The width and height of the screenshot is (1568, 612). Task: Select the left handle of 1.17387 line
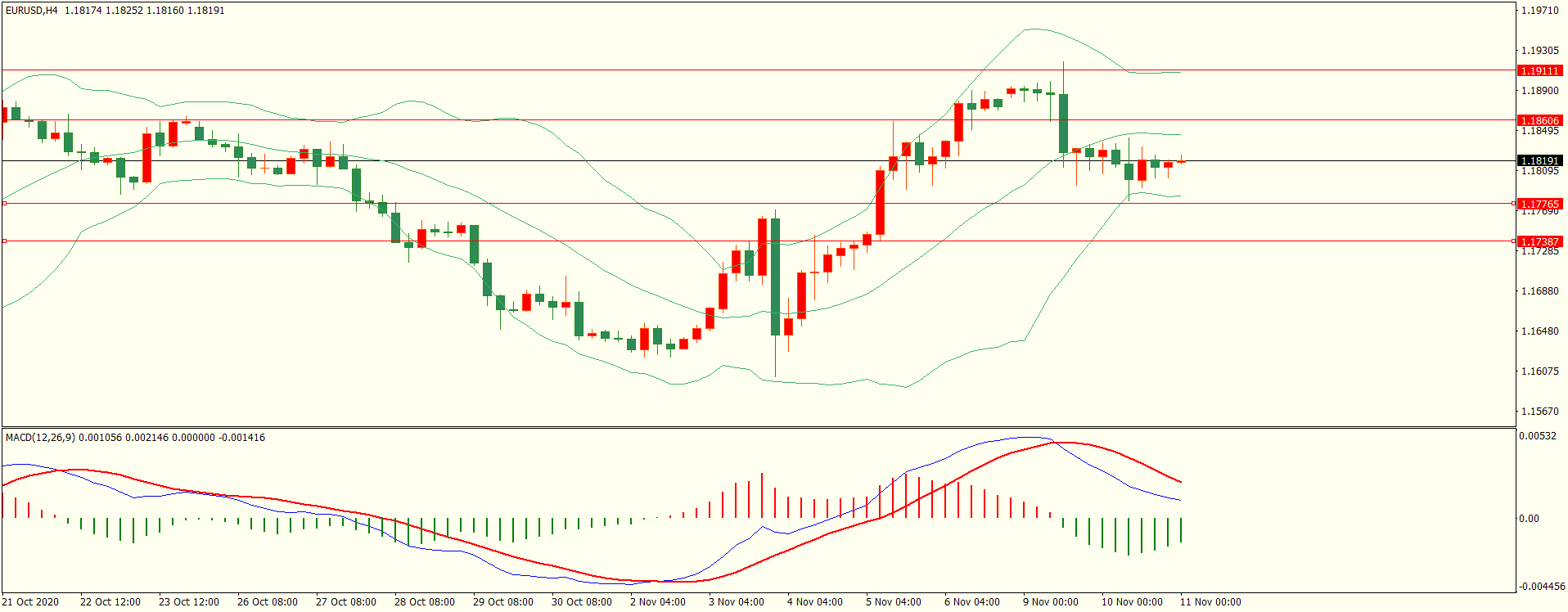(4, 241)
